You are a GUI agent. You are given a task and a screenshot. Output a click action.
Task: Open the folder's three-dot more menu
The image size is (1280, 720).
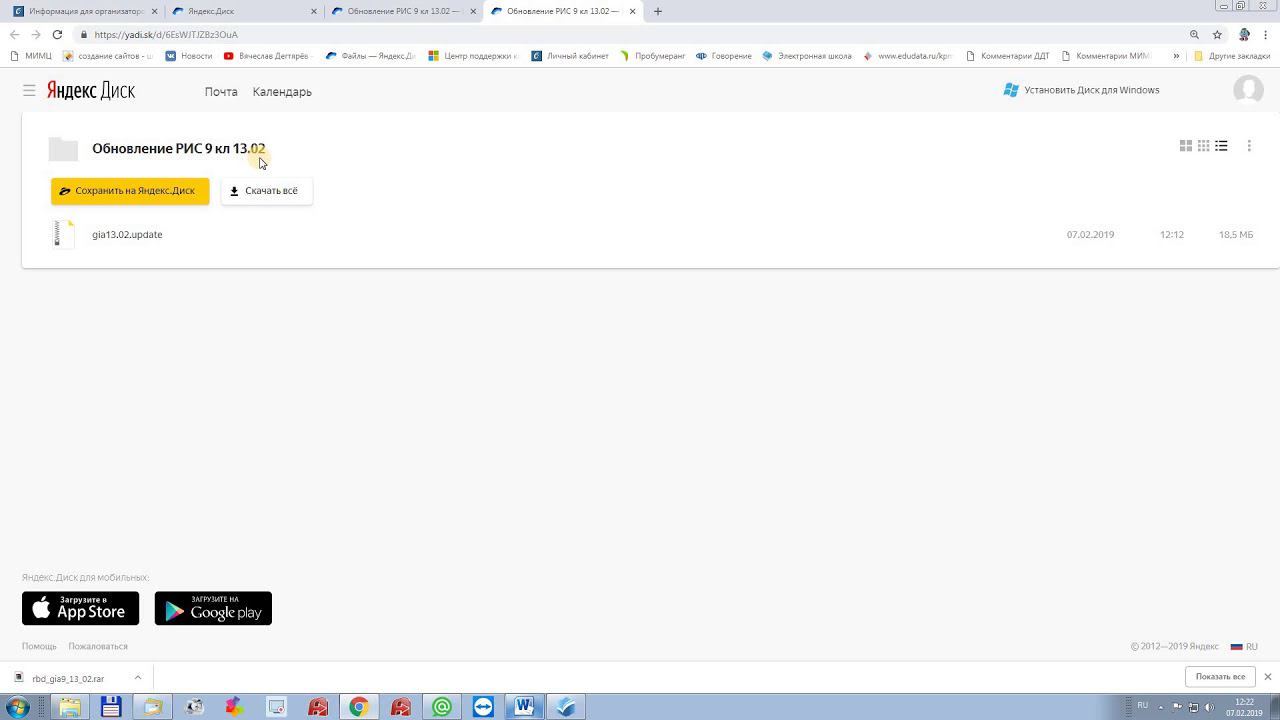click(1249, 146)
